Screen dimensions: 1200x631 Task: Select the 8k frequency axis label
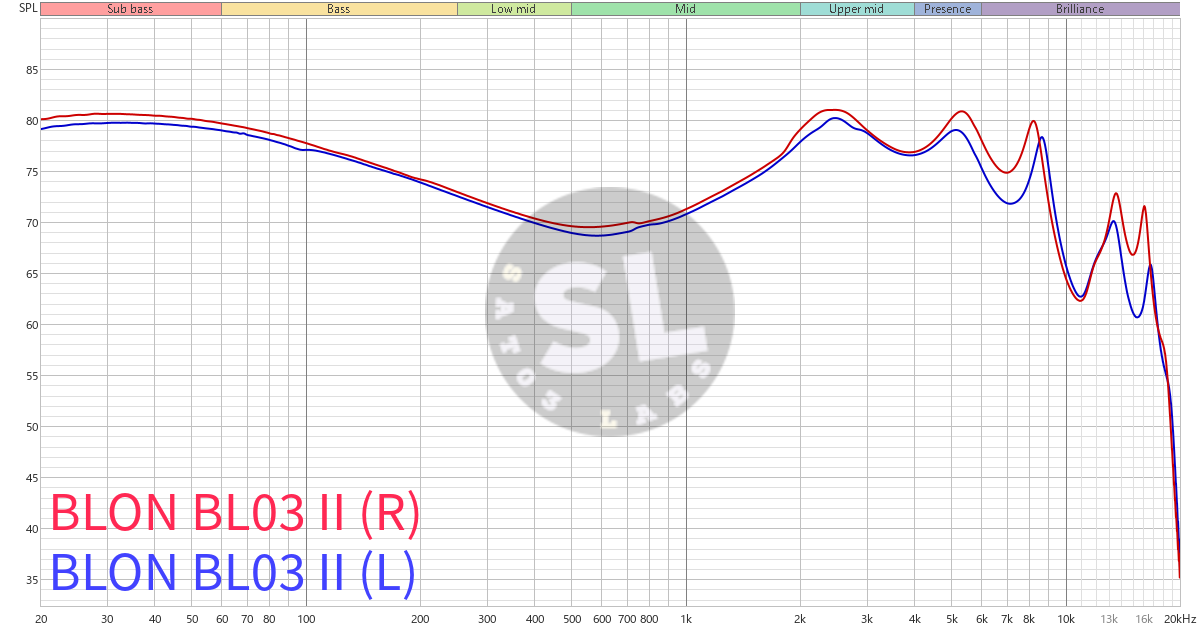pyautogui.click(x=1029, y=618)
